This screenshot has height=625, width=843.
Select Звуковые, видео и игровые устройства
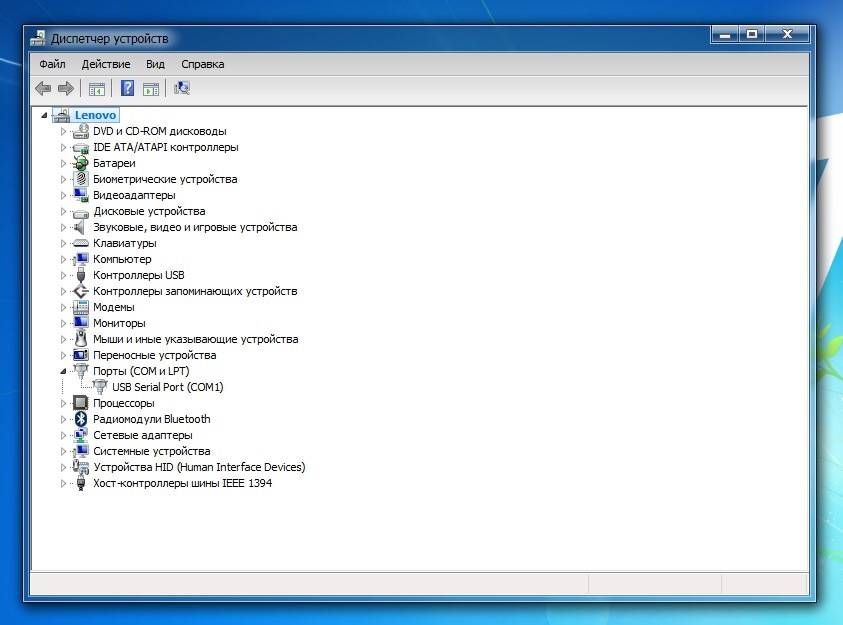pyautogui.click(x=194, y=227)
